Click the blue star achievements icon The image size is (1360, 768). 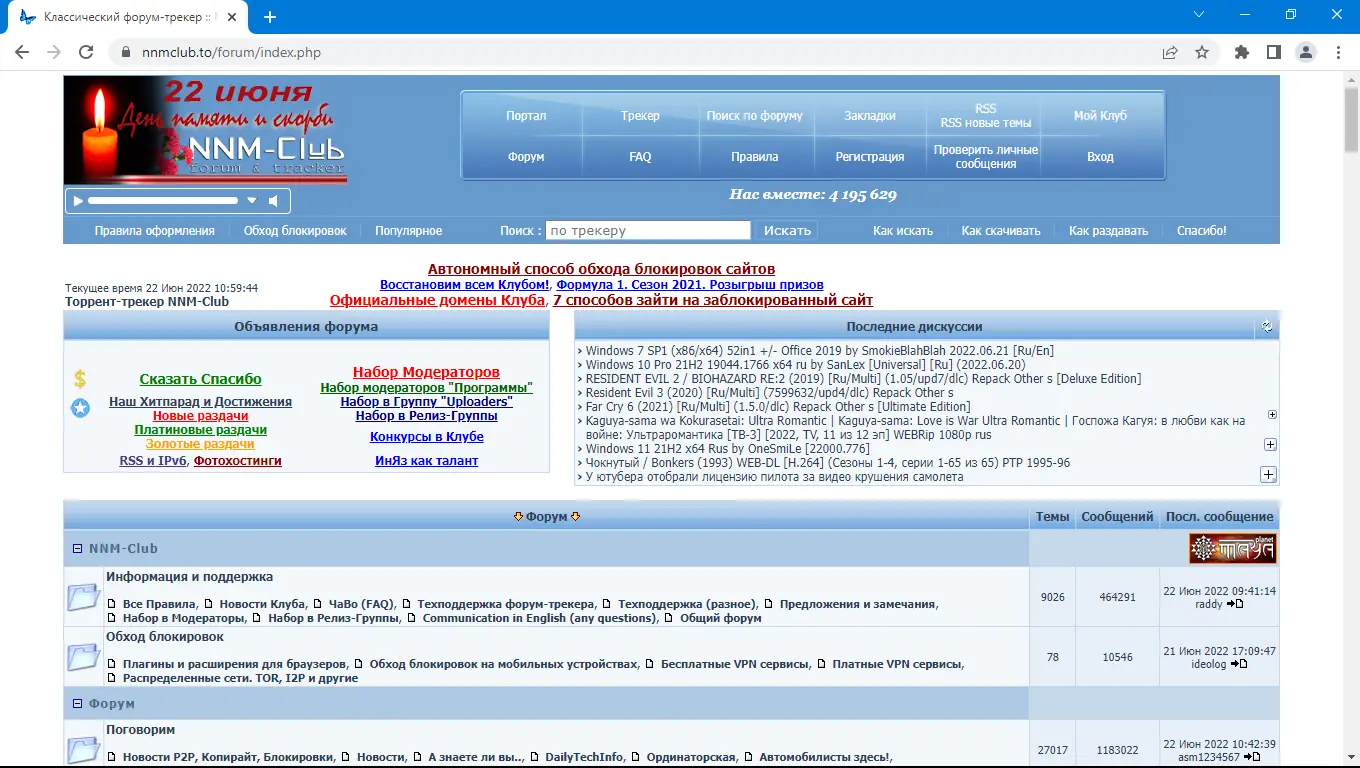pos(80,407)
